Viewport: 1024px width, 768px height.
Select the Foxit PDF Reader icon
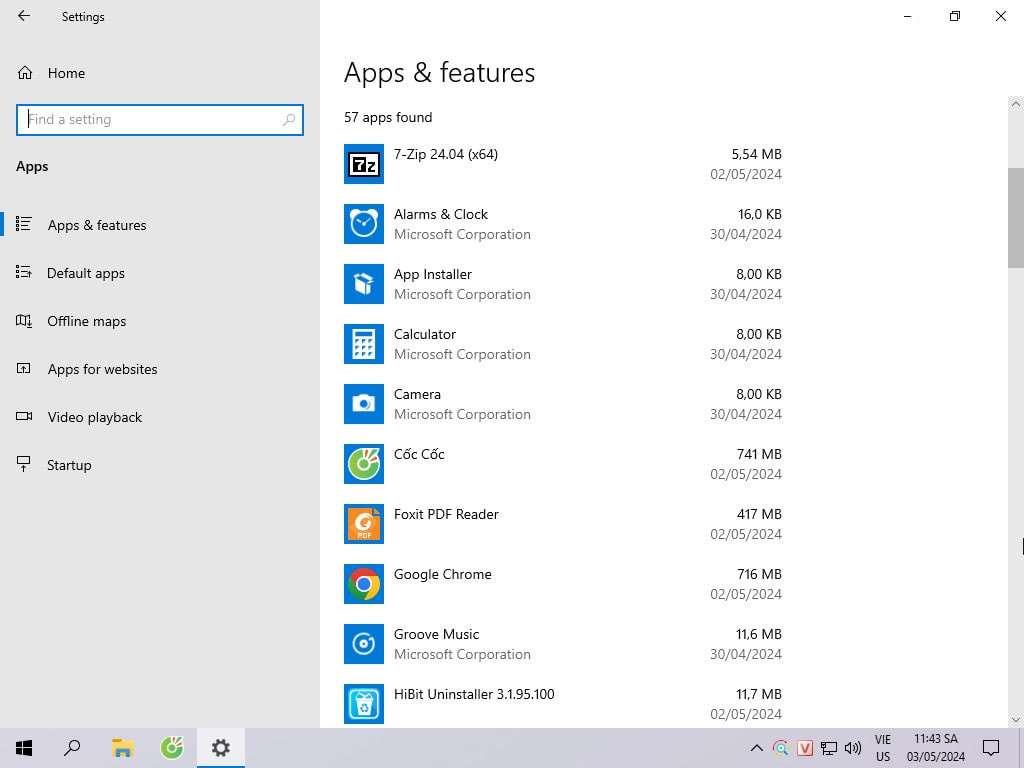[x=363, y=524]
